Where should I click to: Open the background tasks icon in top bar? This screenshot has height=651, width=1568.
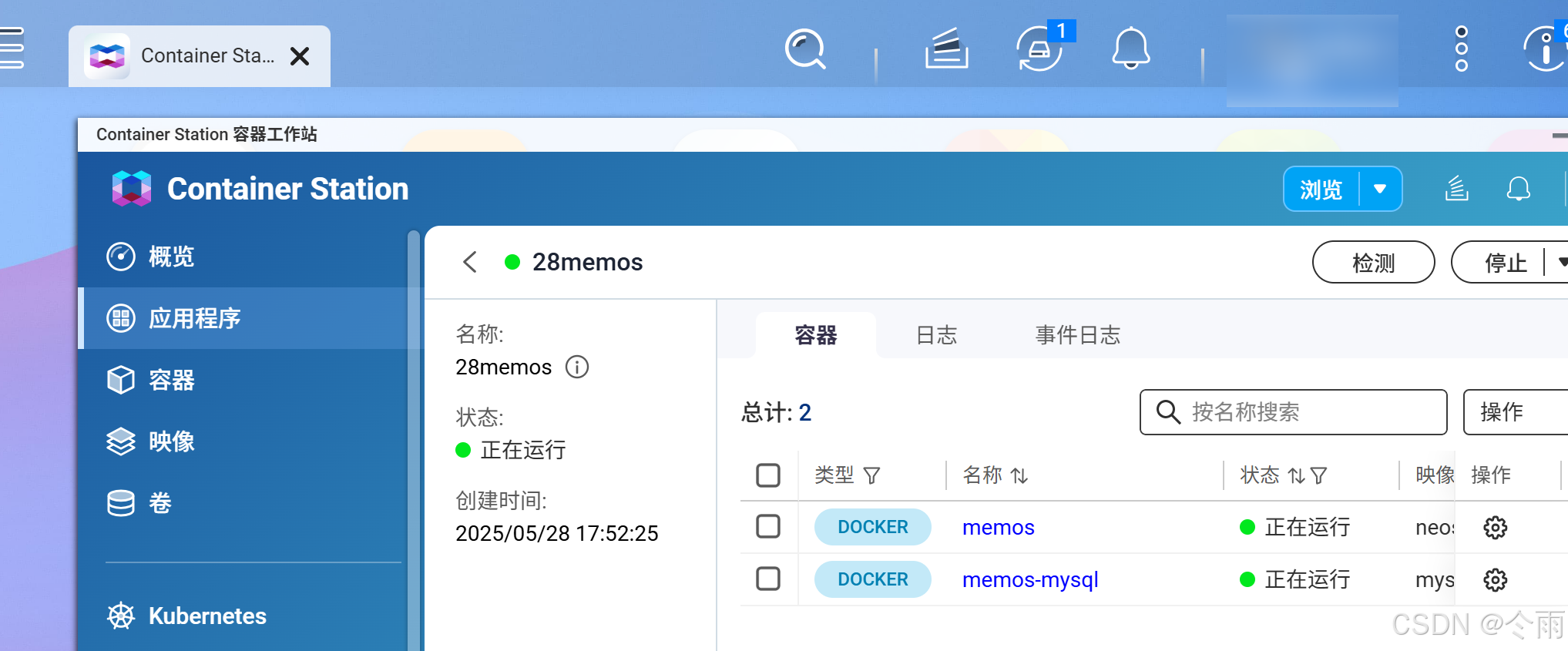(947, 49)
